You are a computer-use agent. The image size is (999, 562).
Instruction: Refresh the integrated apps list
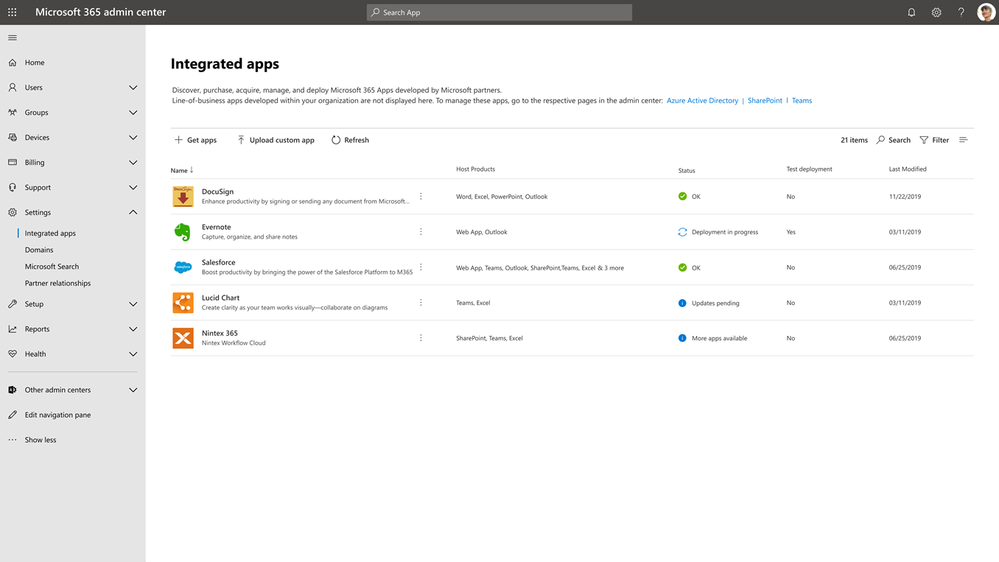pyautogui.click(x=350, y=140)
